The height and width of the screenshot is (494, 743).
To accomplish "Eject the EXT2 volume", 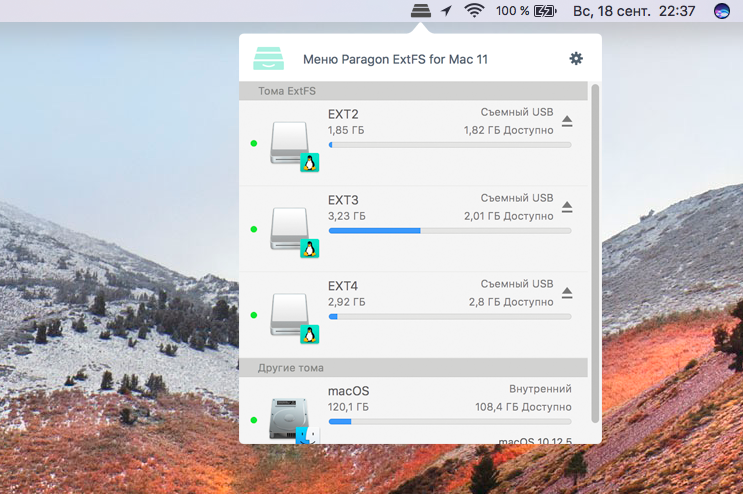I will point(567,121).
